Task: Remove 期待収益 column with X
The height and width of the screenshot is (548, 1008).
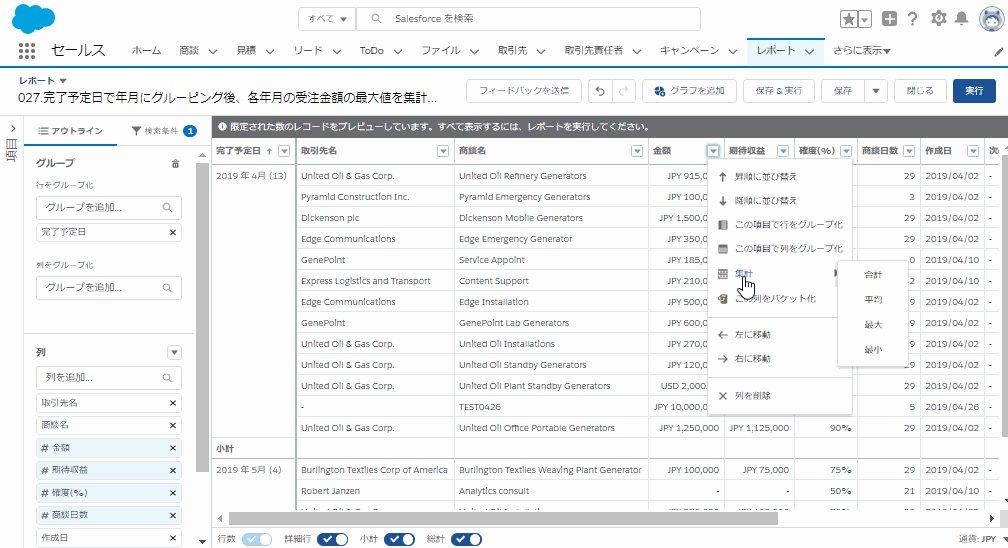Action: [x=173, y=470]
